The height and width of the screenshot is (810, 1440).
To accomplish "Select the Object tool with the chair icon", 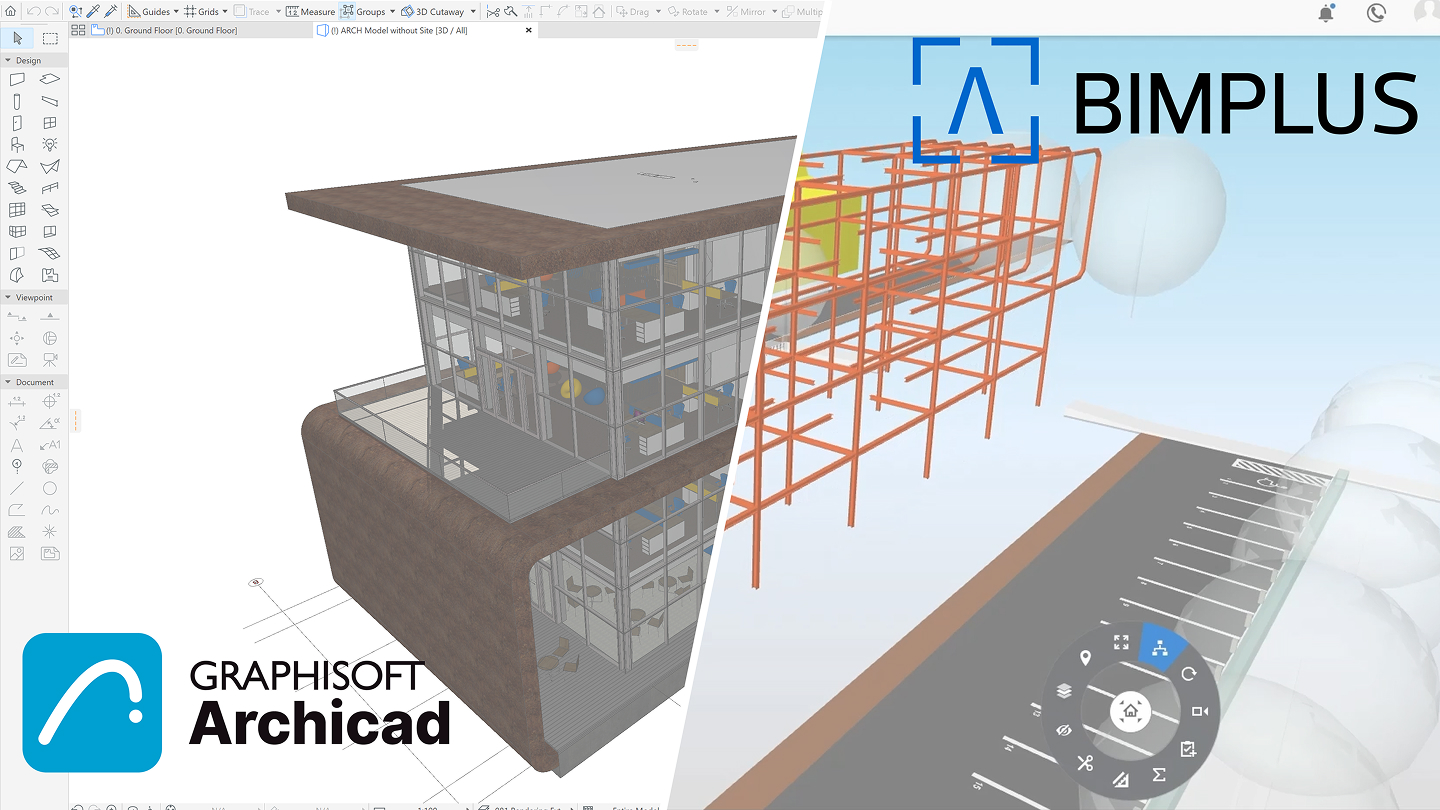I will (x=15, y=143).
